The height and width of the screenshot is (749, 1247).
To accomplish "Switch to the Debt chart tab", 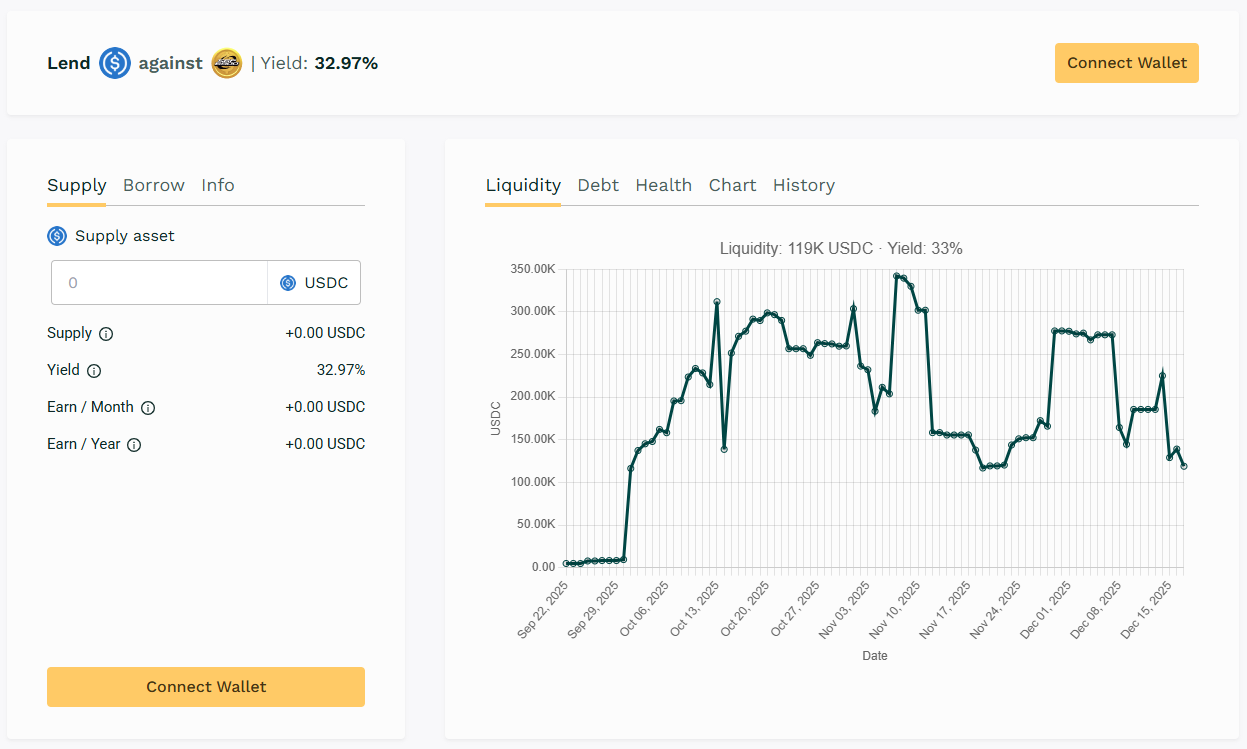I will [x=598, y=185].
